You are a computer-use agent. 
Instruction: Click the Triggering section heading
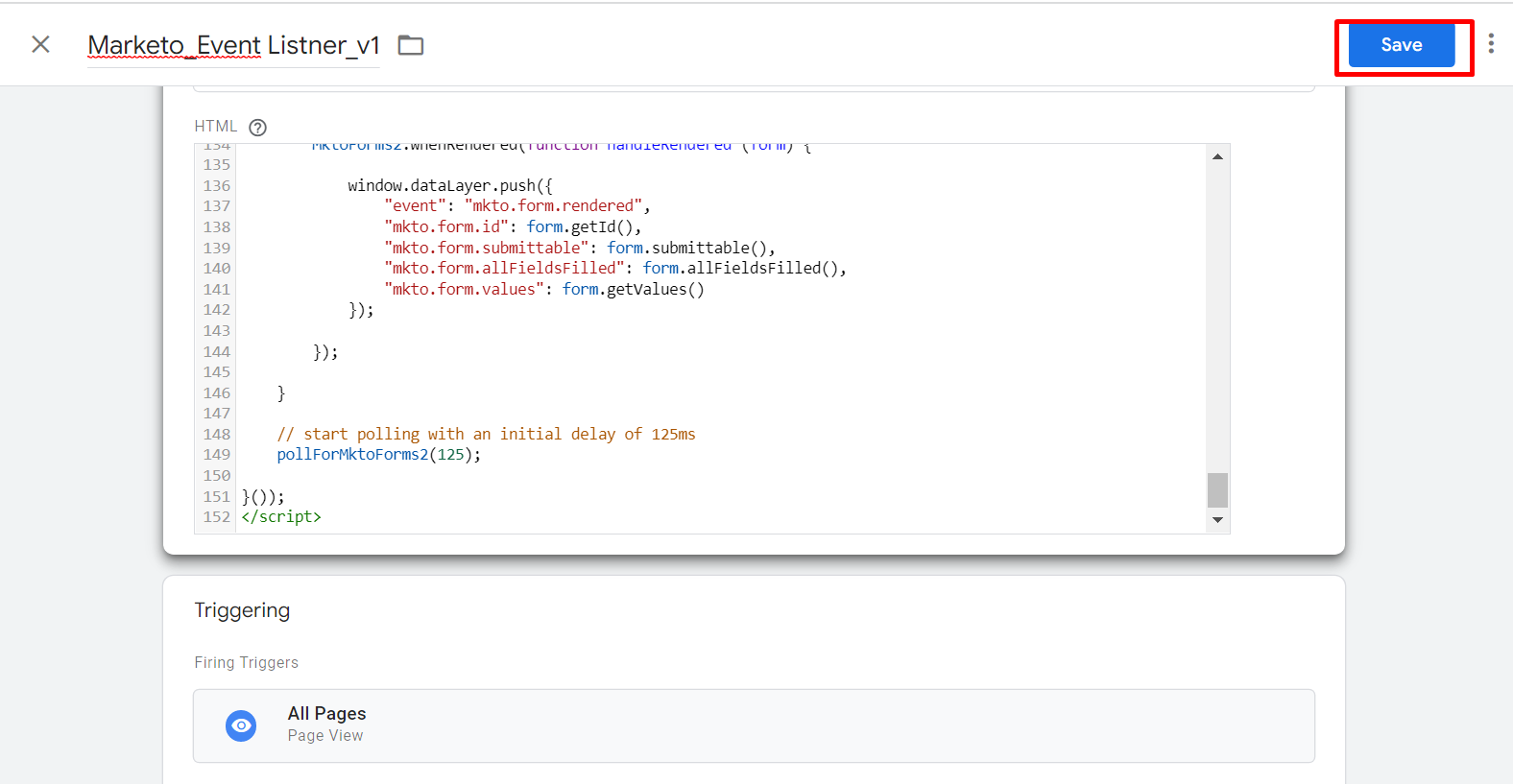pos(242,610)
